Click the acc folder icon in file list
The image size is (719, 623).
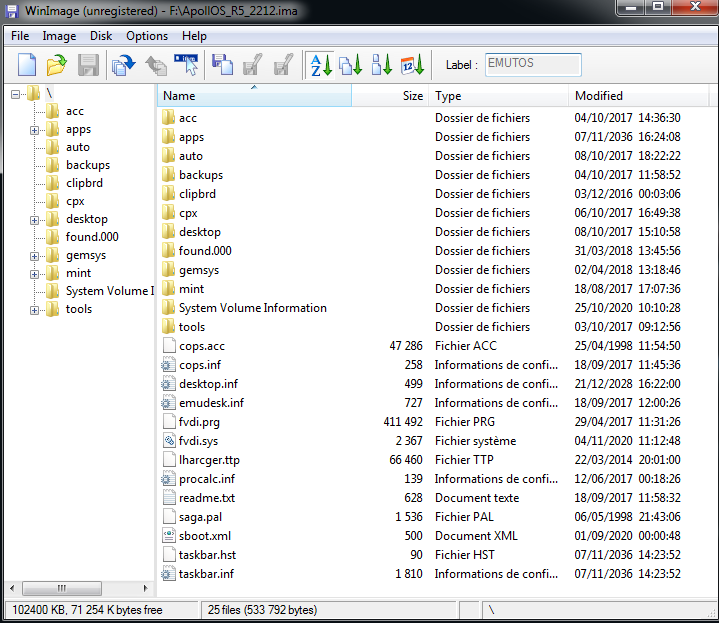(168, 118)
